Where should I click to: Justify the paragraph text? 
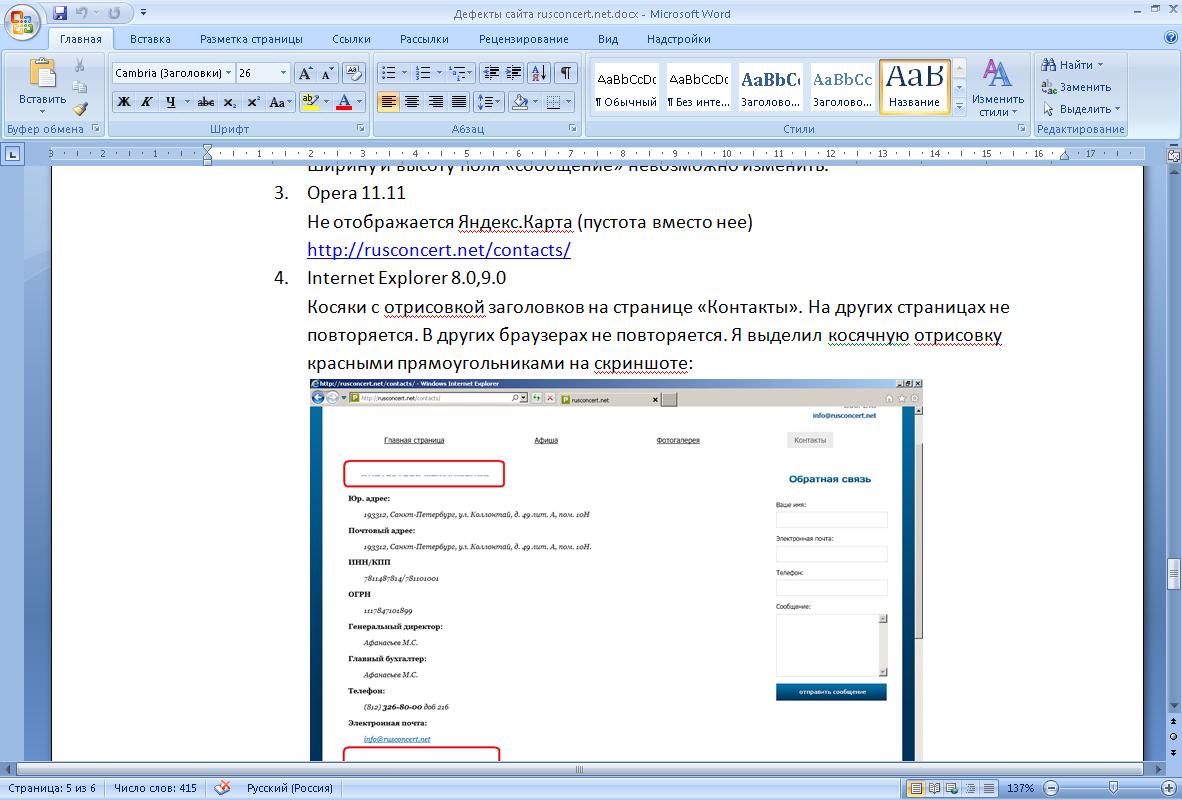(459, 102)
